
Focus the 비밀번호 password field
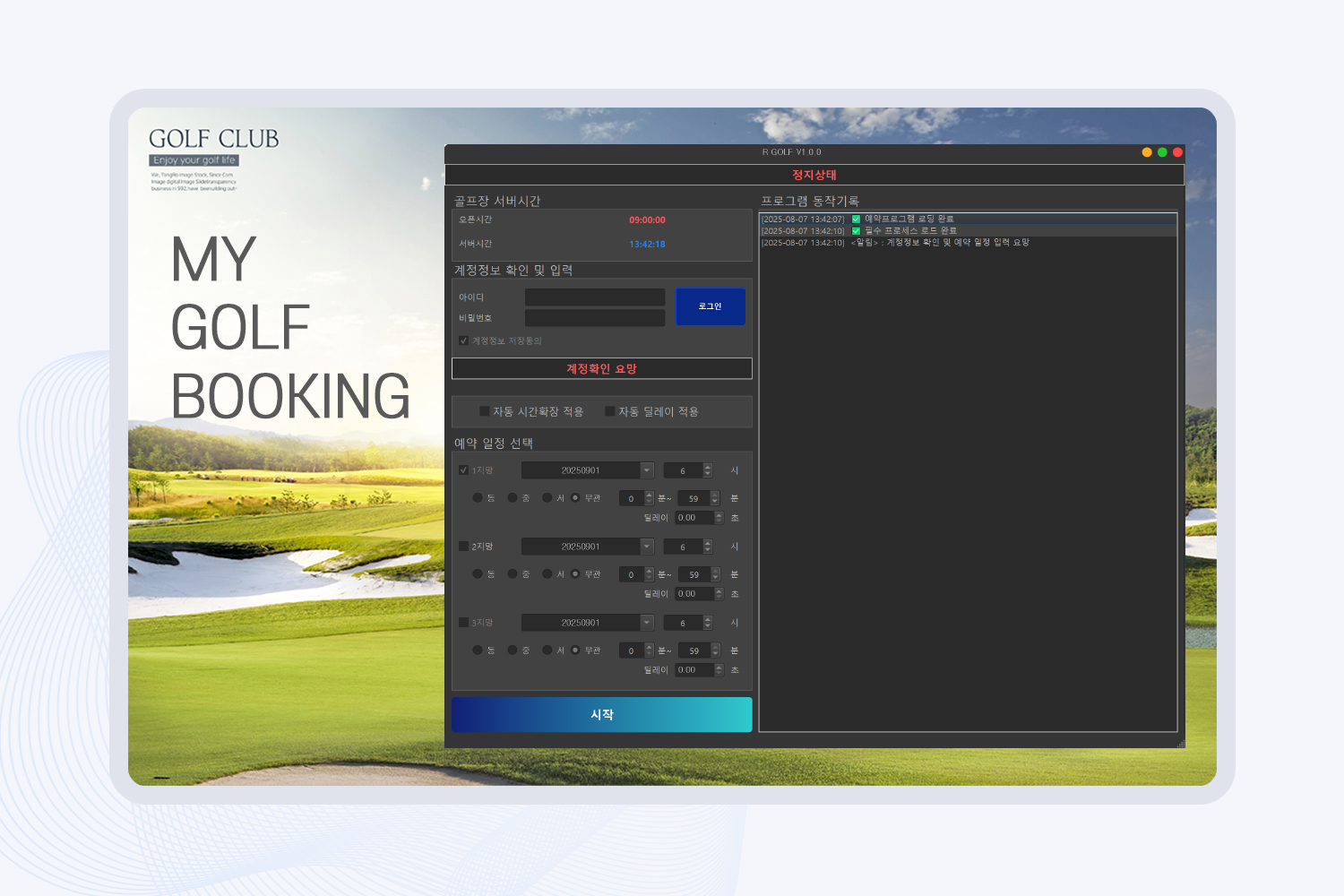594,318
